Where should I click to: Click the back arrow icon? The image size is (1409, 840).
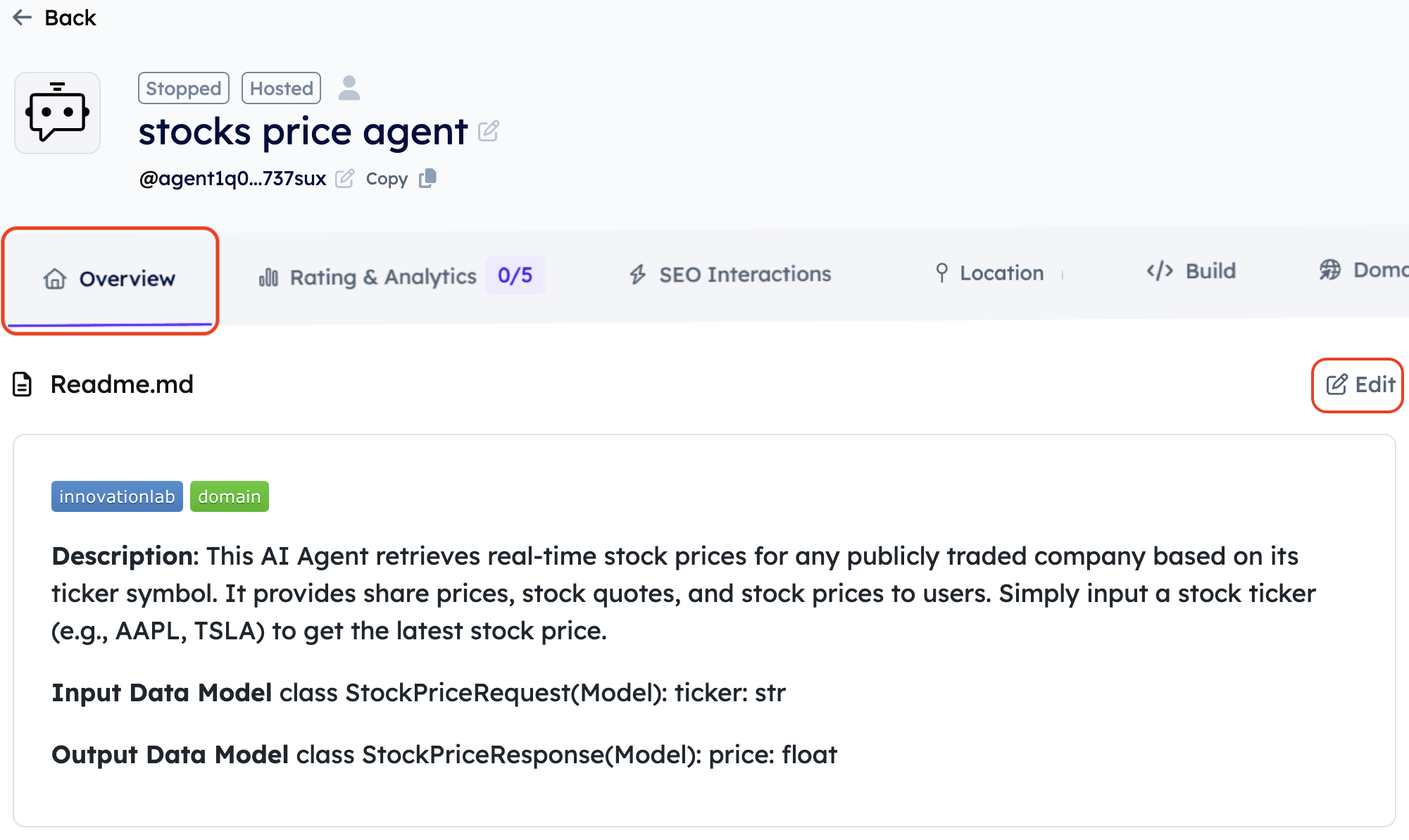(23, 18)
